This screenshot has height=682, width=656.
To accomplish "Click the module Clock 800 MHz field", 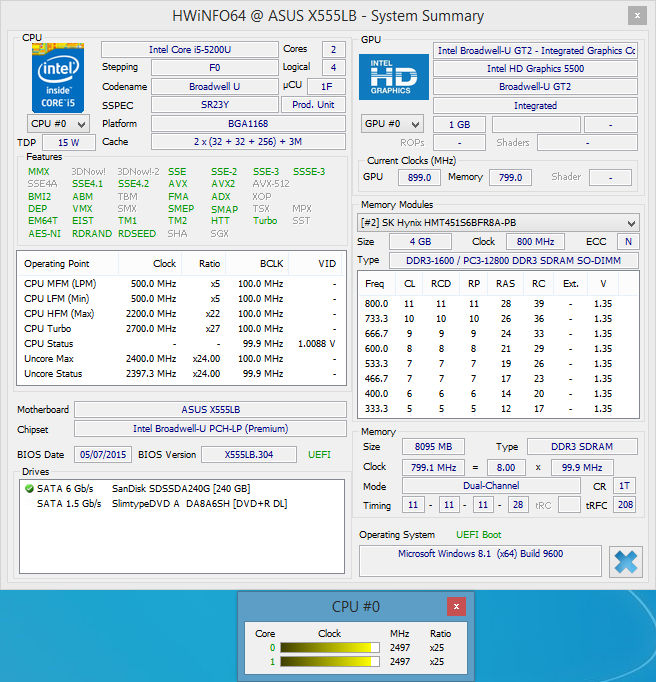I will click(x=536, y=242).
